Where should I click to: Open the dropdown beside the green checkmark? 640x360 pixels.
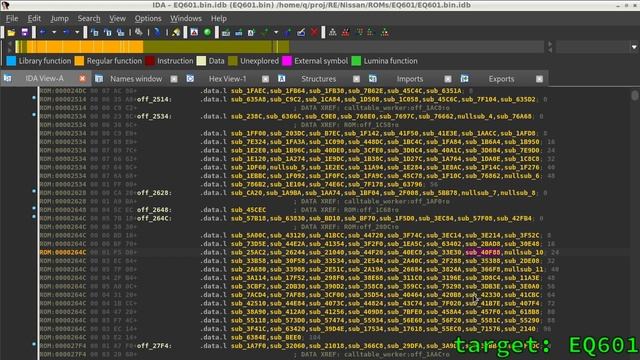pos(276,32)
